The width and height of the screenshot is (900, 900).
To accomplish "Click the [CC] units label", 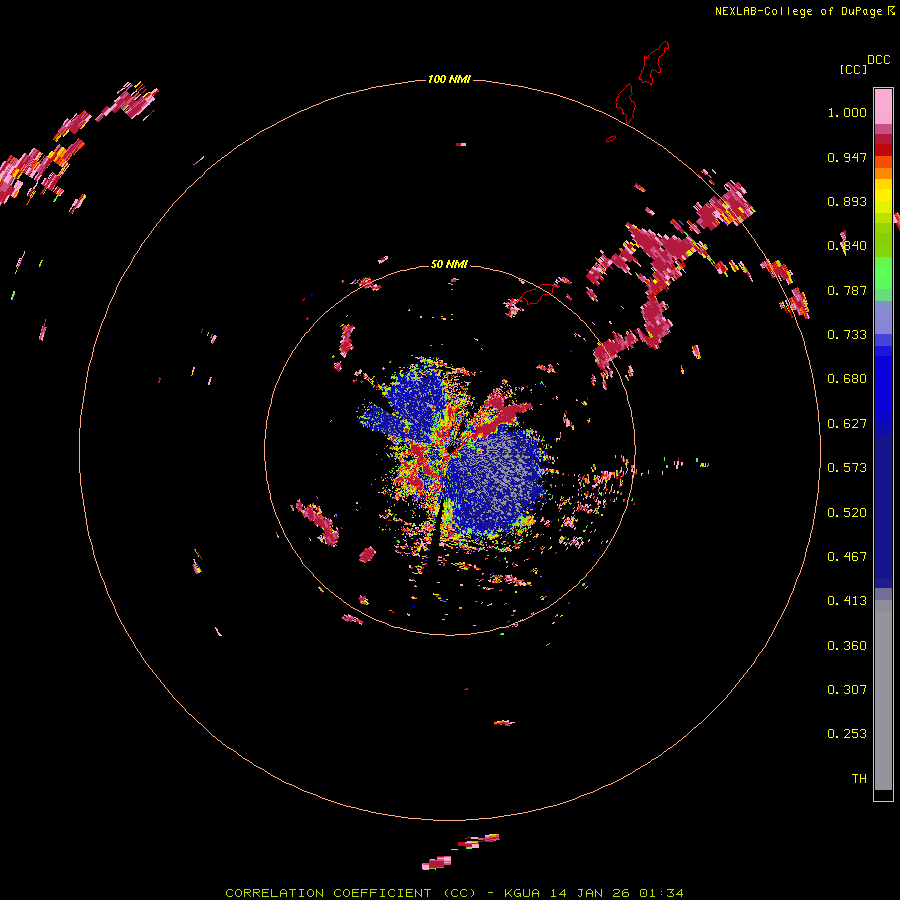I will [x=853, y=69].
